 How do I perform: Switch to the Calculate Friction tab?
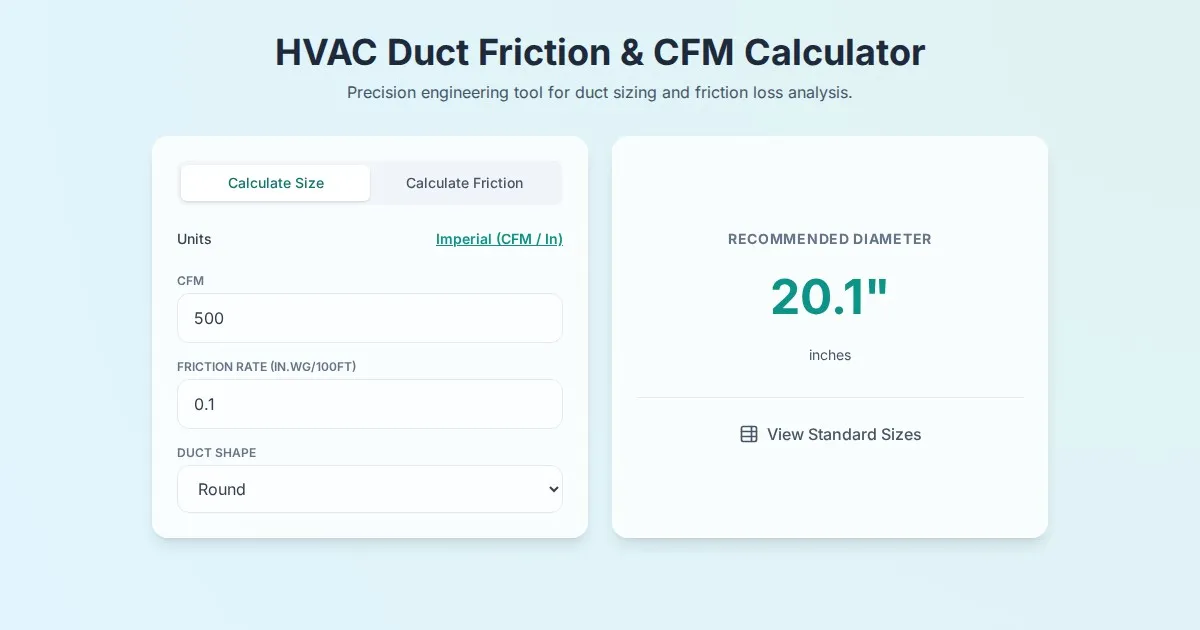pyautogui.click(x=464, y=183)
